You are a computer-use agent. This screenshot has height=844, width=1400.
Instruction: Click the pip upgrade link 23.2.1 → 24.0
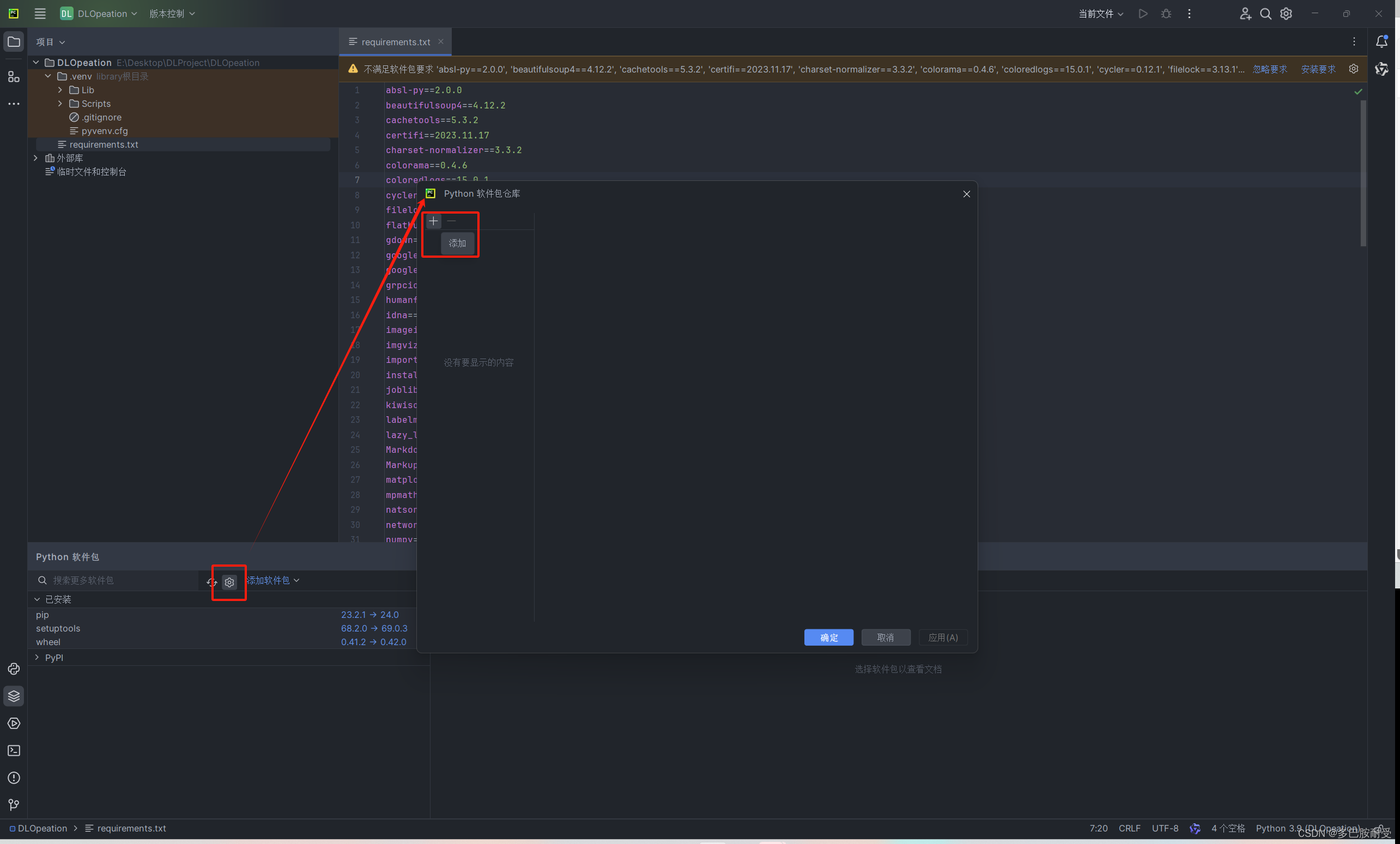pyautogui.click(x=370, y=615)
